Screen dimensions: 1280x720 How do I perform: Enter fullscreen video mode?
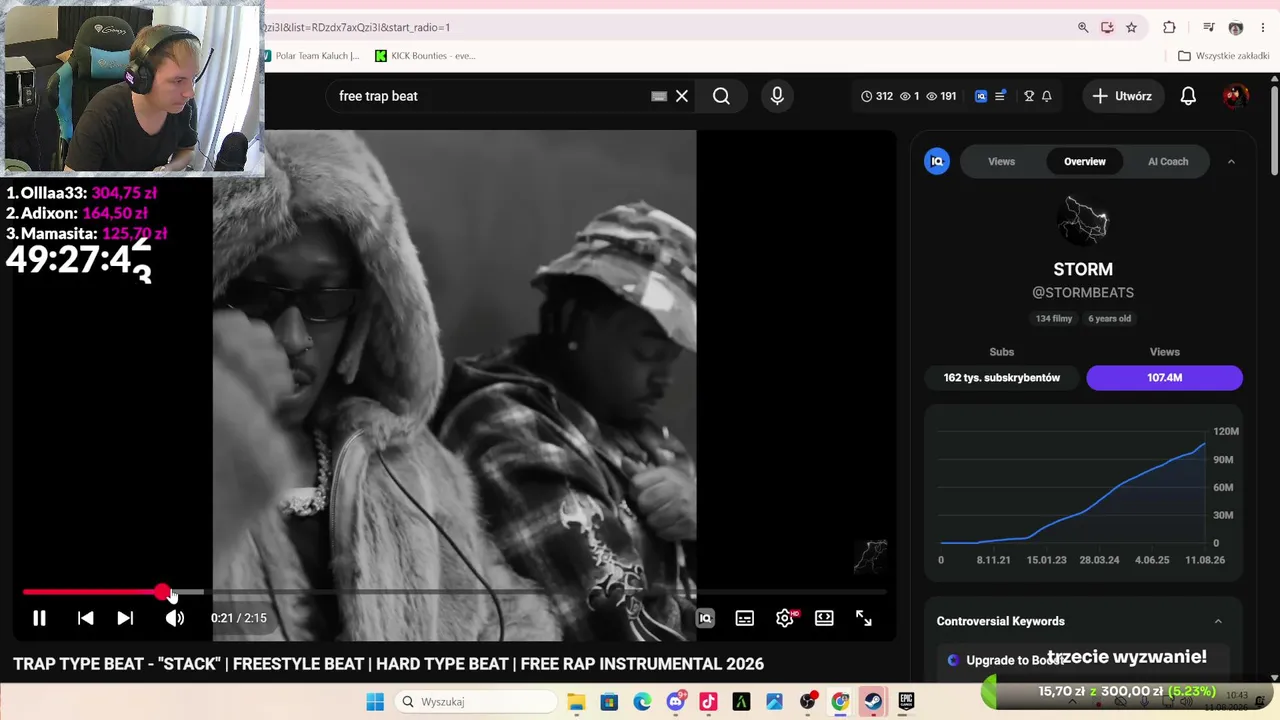[x=864, y=618]
